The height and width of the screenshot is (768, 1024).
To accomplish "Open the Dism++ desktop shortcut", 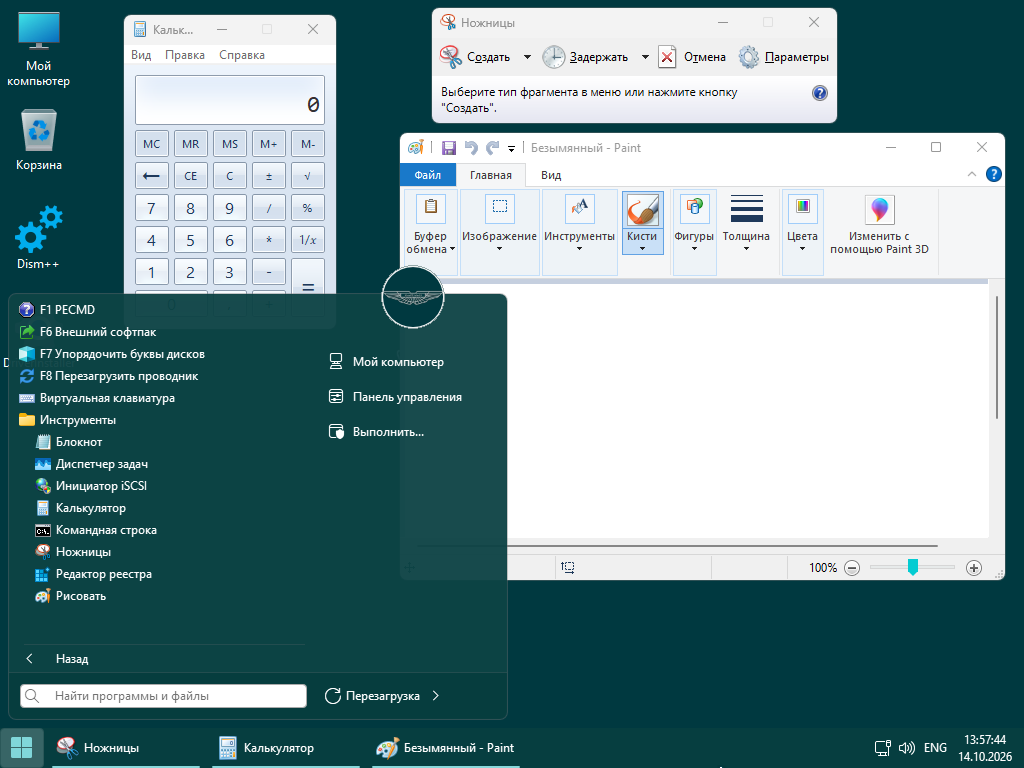I will (38, 238).
